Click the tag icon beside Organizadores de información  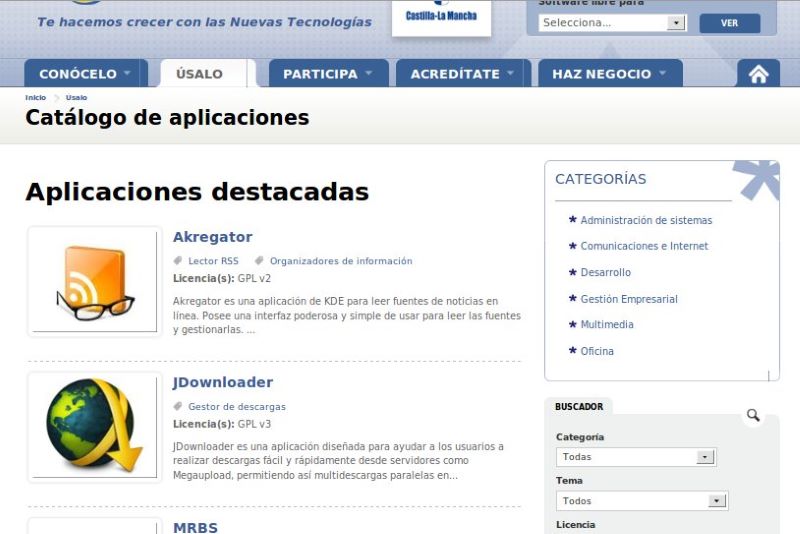[259, 261]
